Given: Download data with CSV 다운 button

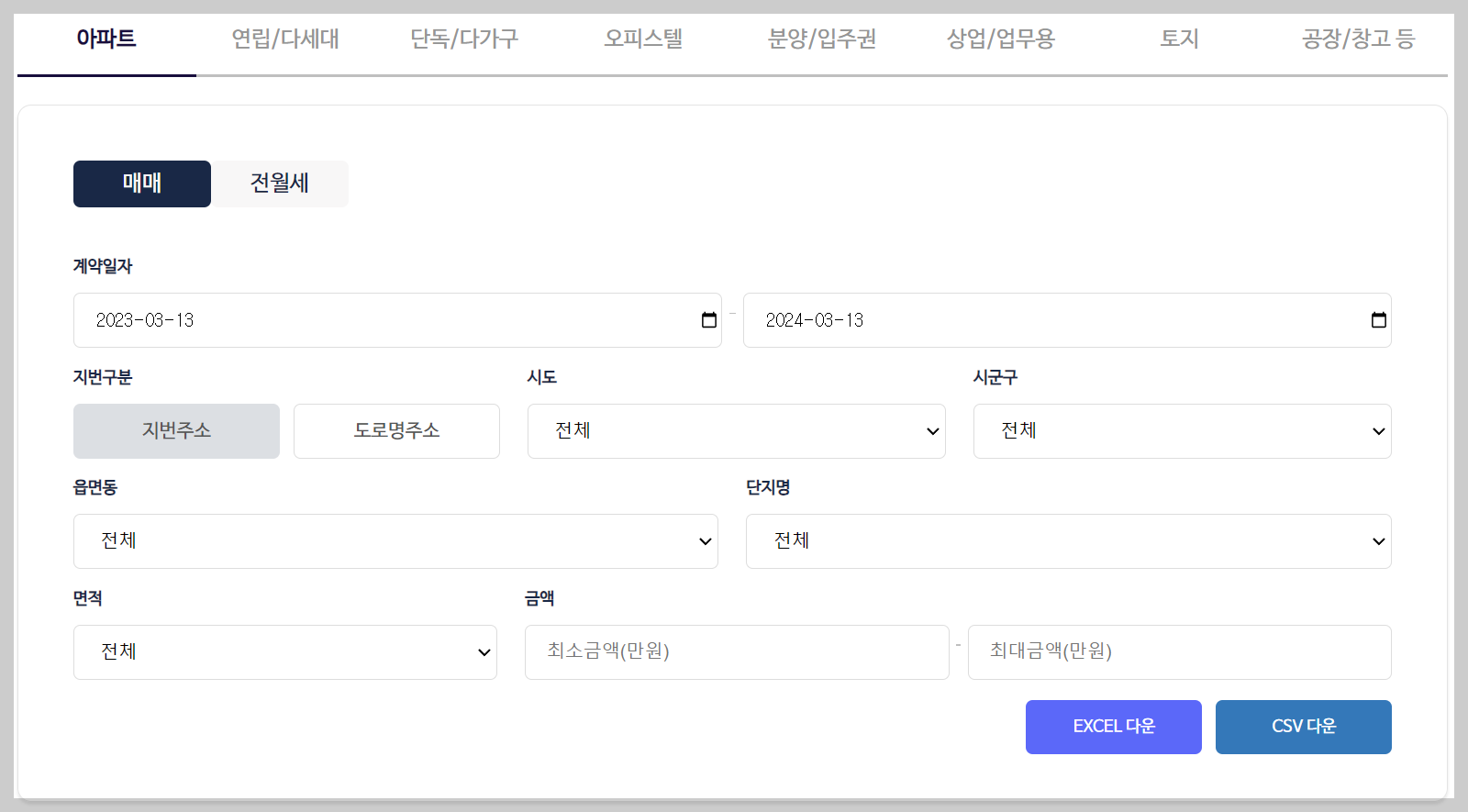Looking at the screenshot, I should pyautogui.click(x=1304, y=727).
